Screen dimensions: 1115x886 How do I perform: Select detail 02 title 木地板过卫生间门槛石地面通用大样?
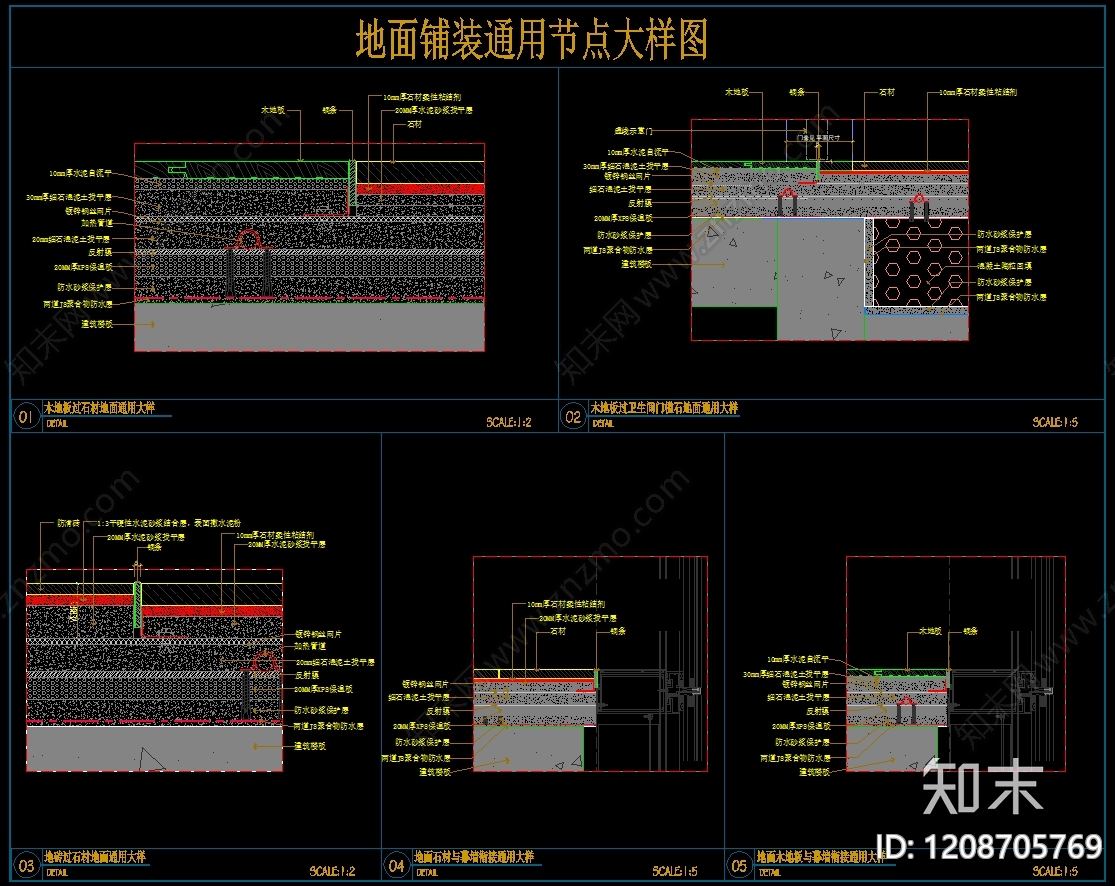pos(664,407)
